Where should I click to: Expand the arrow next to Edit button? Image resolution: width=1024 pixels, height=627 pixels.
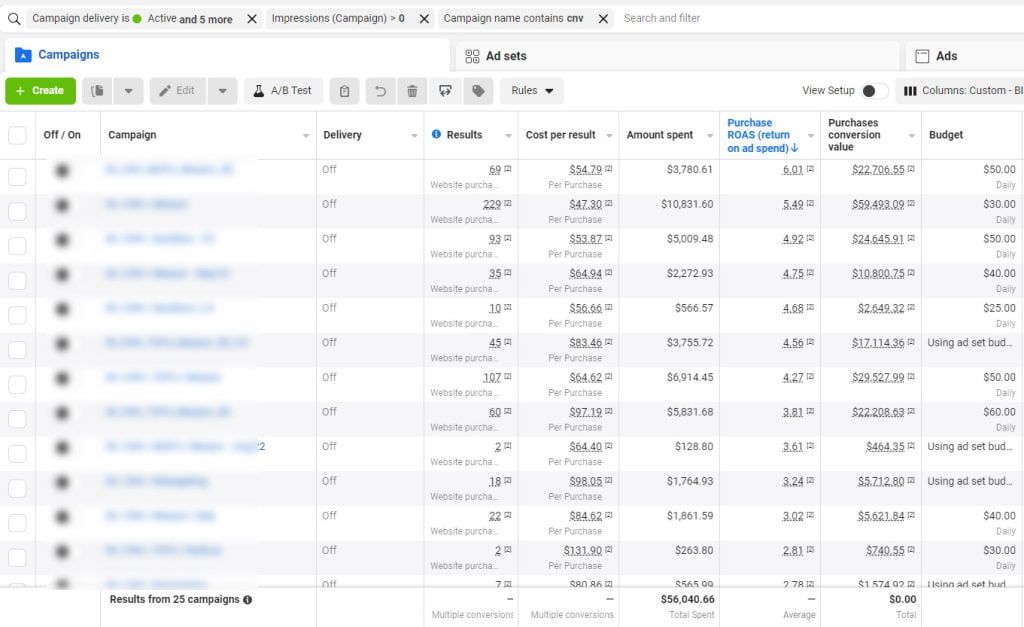[x=223, y=91]
